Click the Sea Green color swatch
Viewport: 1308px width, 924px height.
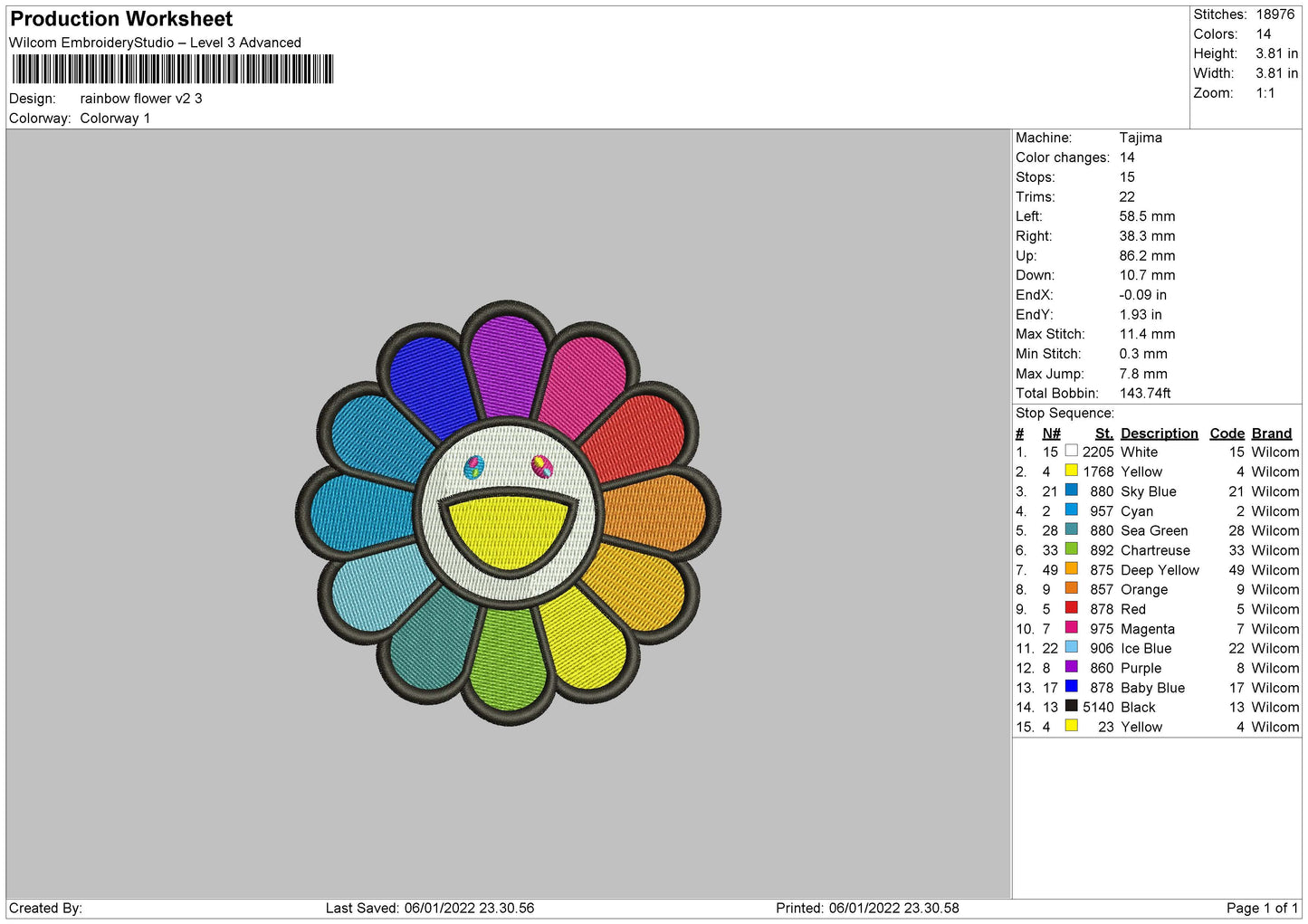click(x=1071, y=529)
